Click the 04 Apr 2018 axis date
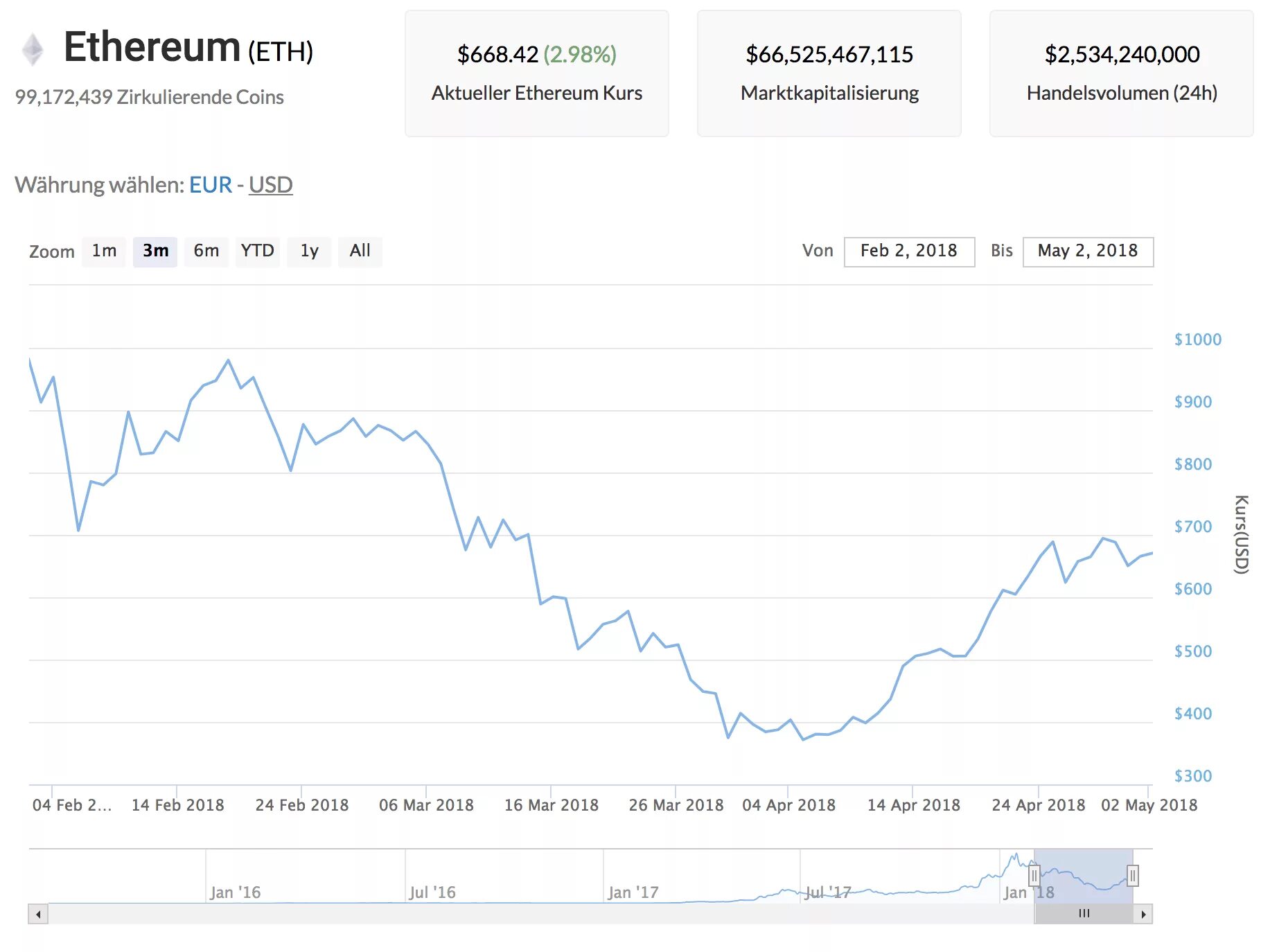The image size is (1261, 952). [x=788, y=805]
